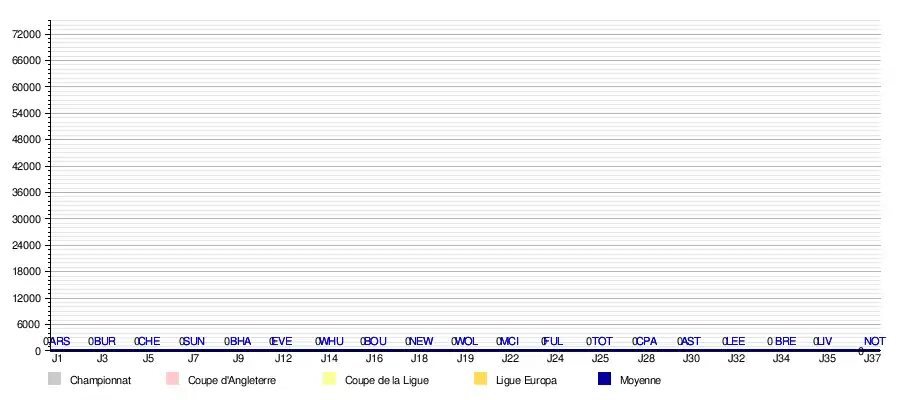Screen dimensions: 900x400
Task: Click the 72000 y-axis value
Action: point(25,35)
